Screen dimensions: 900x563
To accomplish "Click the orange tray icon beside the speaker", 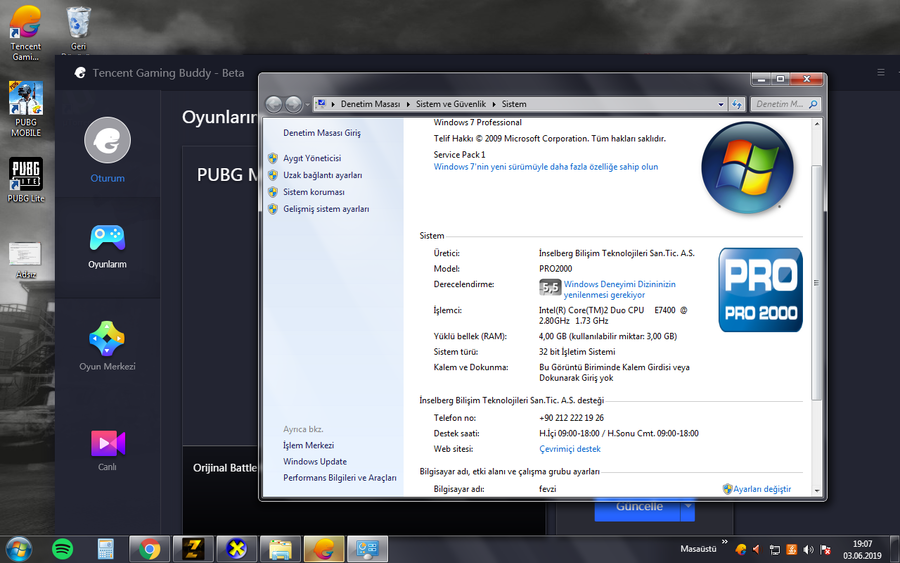I will coord(792,550).
